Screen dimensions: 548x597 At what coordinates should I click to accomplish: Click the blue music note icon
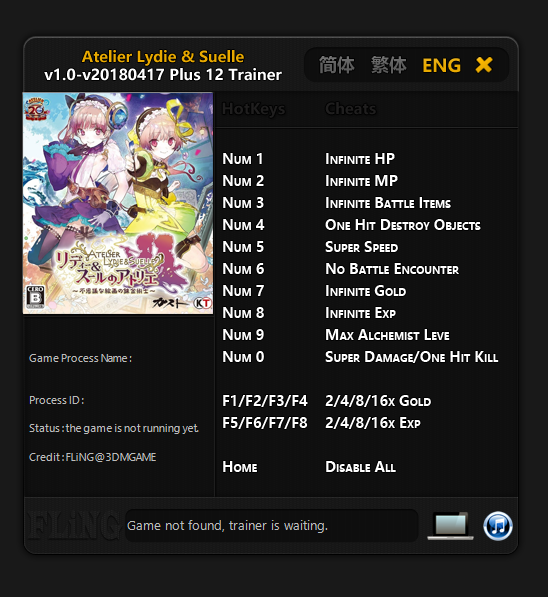point(498,526)
